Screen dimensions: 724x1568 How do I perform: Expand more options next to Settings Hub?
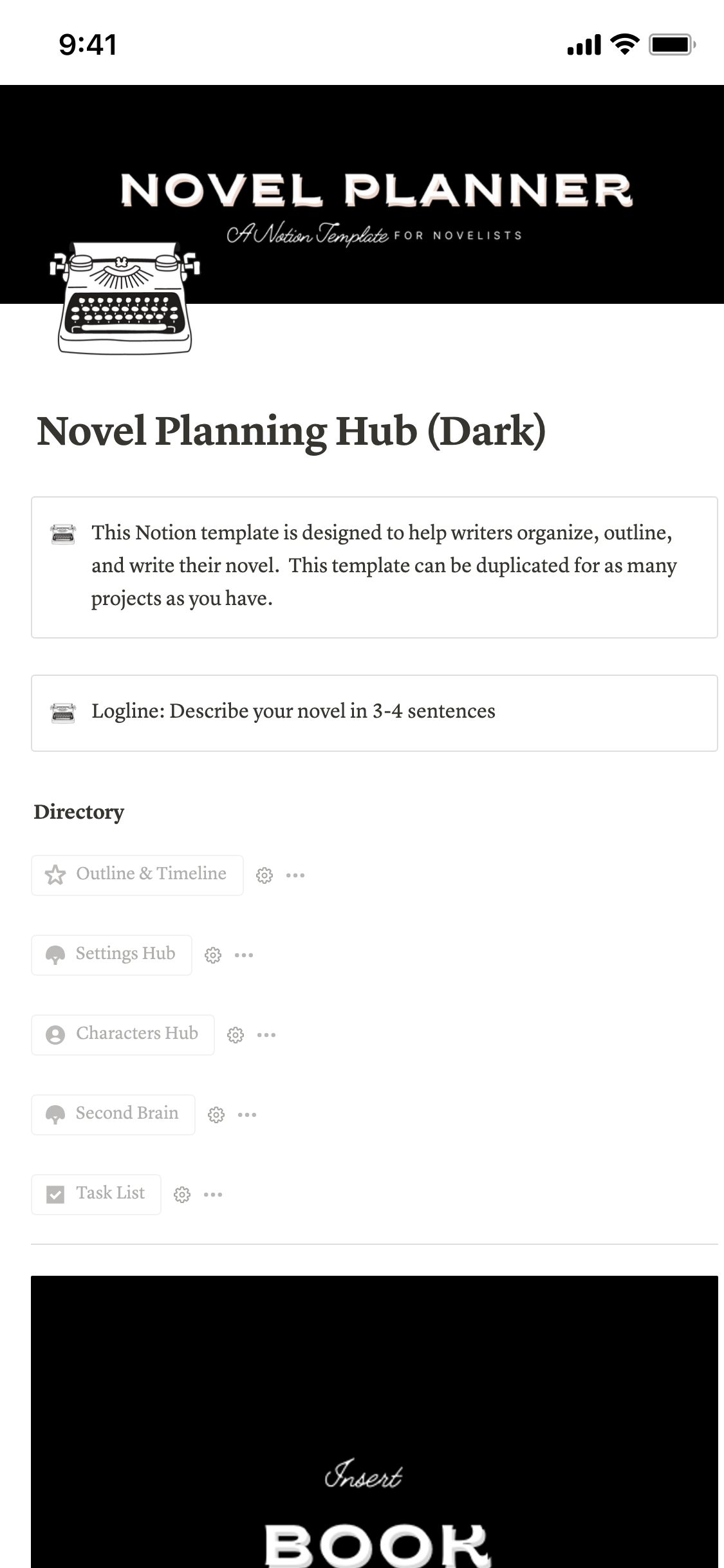(x=244, y=955)
